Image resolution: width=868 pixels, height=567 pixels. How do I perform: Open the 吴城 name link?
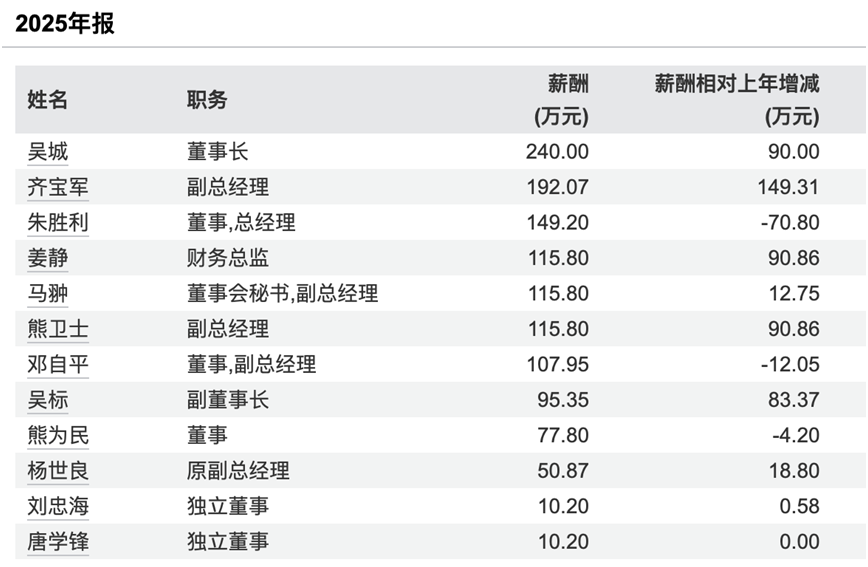(x=48, y=152)
